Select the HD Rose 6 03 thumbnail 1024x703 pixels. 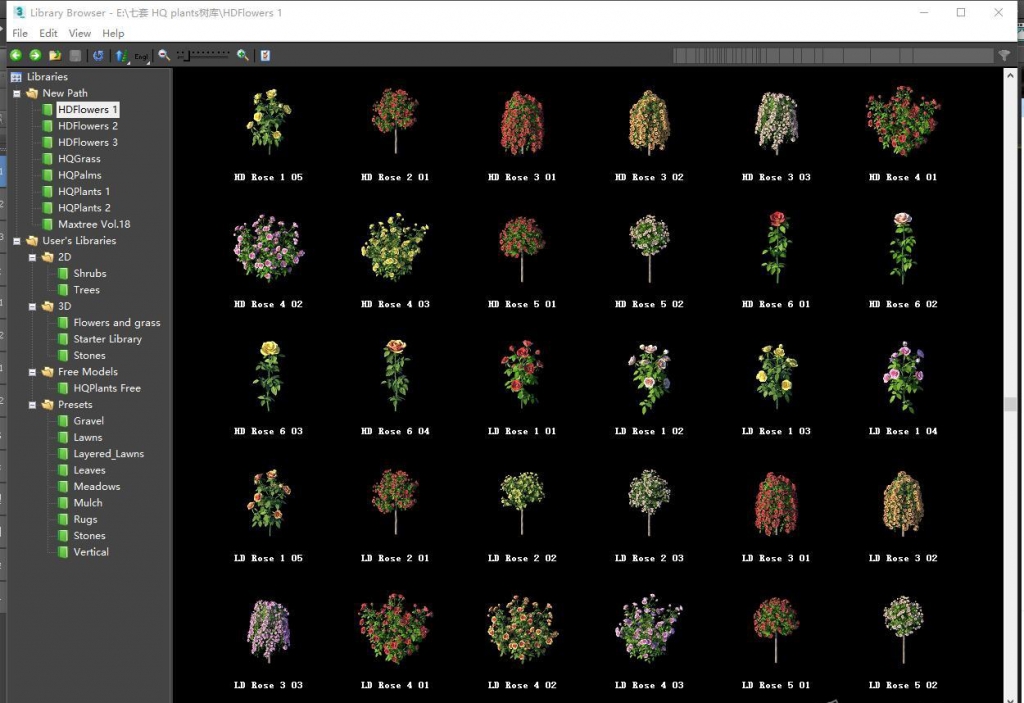[x=268, y=375]
